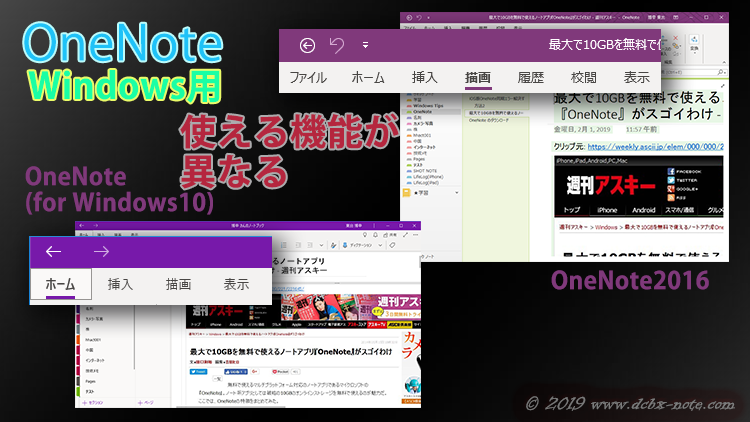Click the ink pen icon beside the dictation button

pos(333,245)
